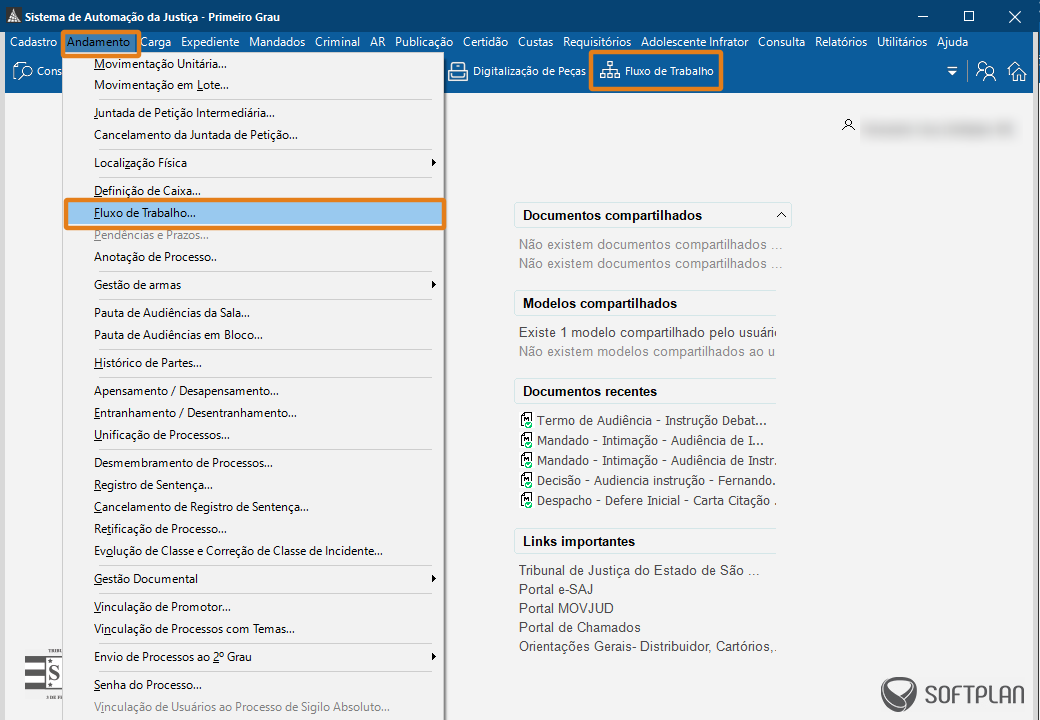Click the home icon in the toolbar

(x=1017, y=71)
